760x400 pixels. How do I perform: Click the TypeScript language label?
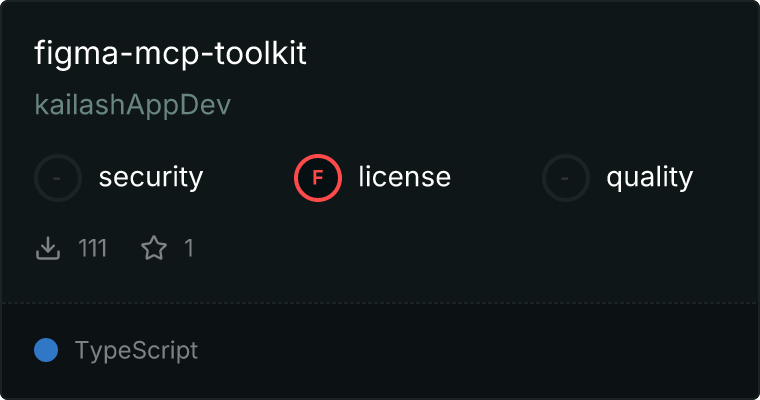136,351
